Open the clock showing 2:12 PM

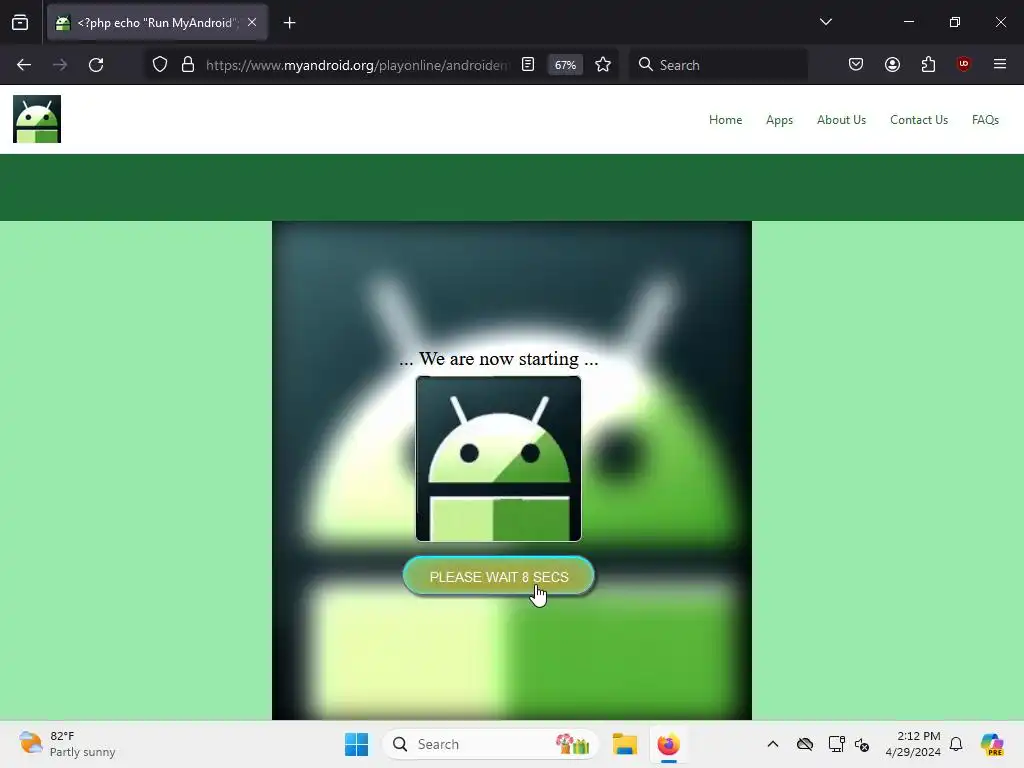[x=913, y=744]
